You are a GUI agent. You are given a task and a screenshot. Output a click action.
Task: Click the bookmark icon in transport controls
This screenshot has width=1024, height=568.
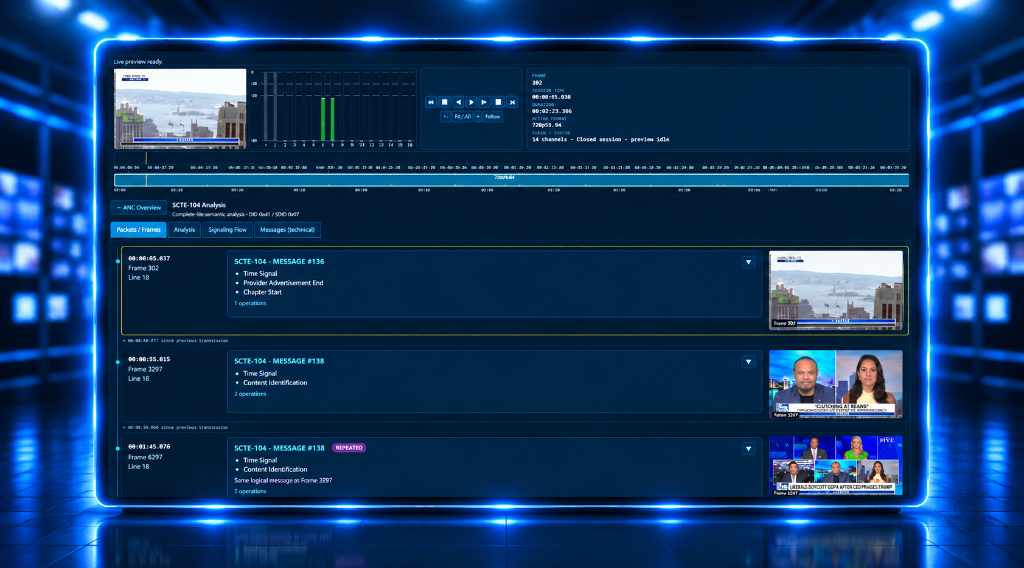tap(445, 102)
